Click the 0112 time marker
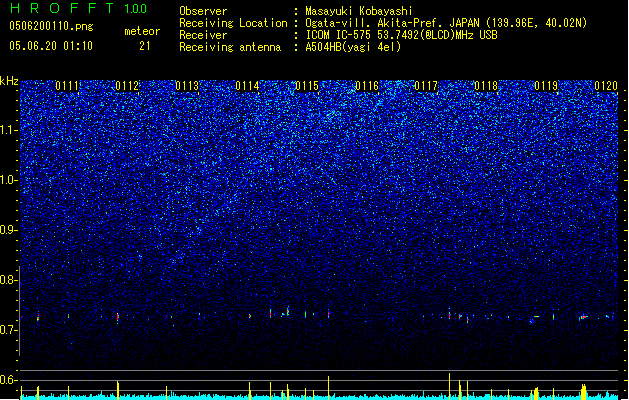Screen dimensions: 629x400 click(x=127, y=86)
